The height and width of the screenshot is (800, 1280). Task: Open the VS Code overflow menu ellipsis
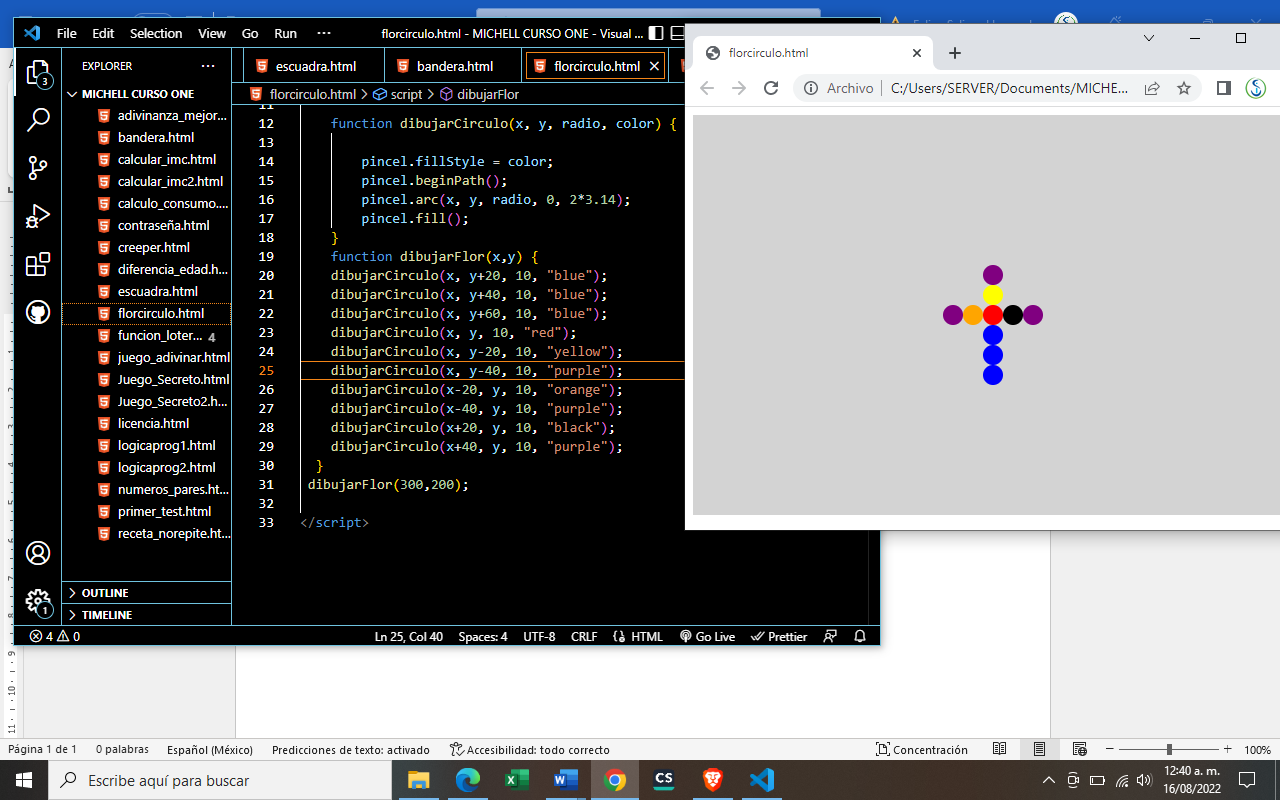tap(323, 33)
